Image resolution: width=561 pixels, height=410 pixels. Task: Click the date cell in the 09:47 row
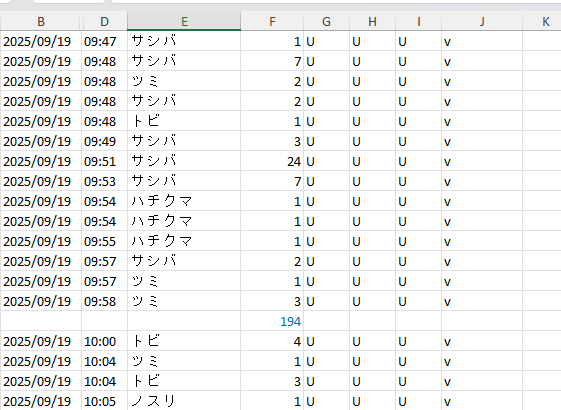click(41, 41)
